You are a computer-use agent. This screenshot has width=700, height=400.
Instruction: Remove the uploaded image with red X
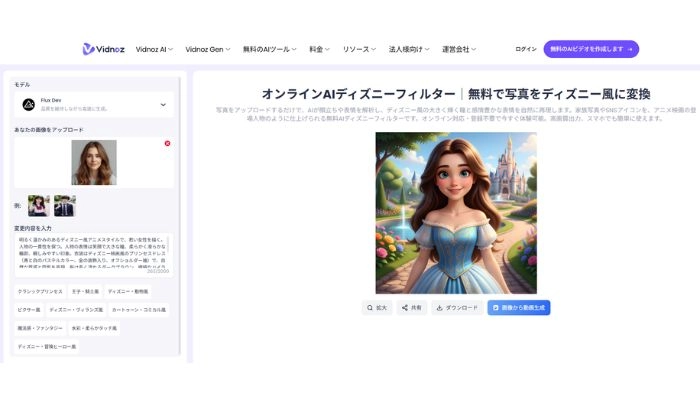pyautogui.click(x=167, y=143)
